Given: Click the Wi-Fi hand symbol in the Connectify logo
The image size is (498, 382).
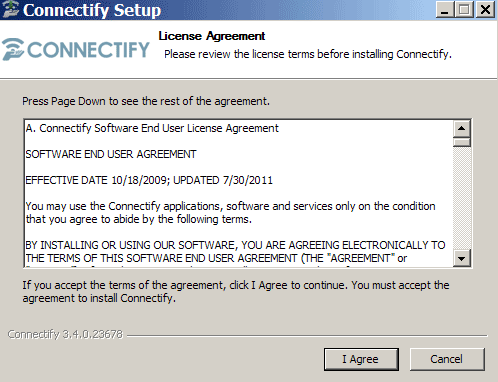Looking at the screenshot, I should (x=13, y=49).
